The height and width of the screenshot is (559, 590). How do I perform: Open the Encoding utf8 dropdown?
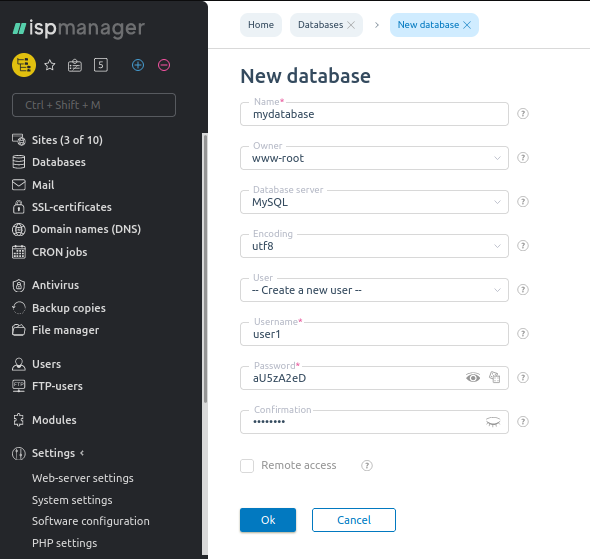[x=374, y=246]
